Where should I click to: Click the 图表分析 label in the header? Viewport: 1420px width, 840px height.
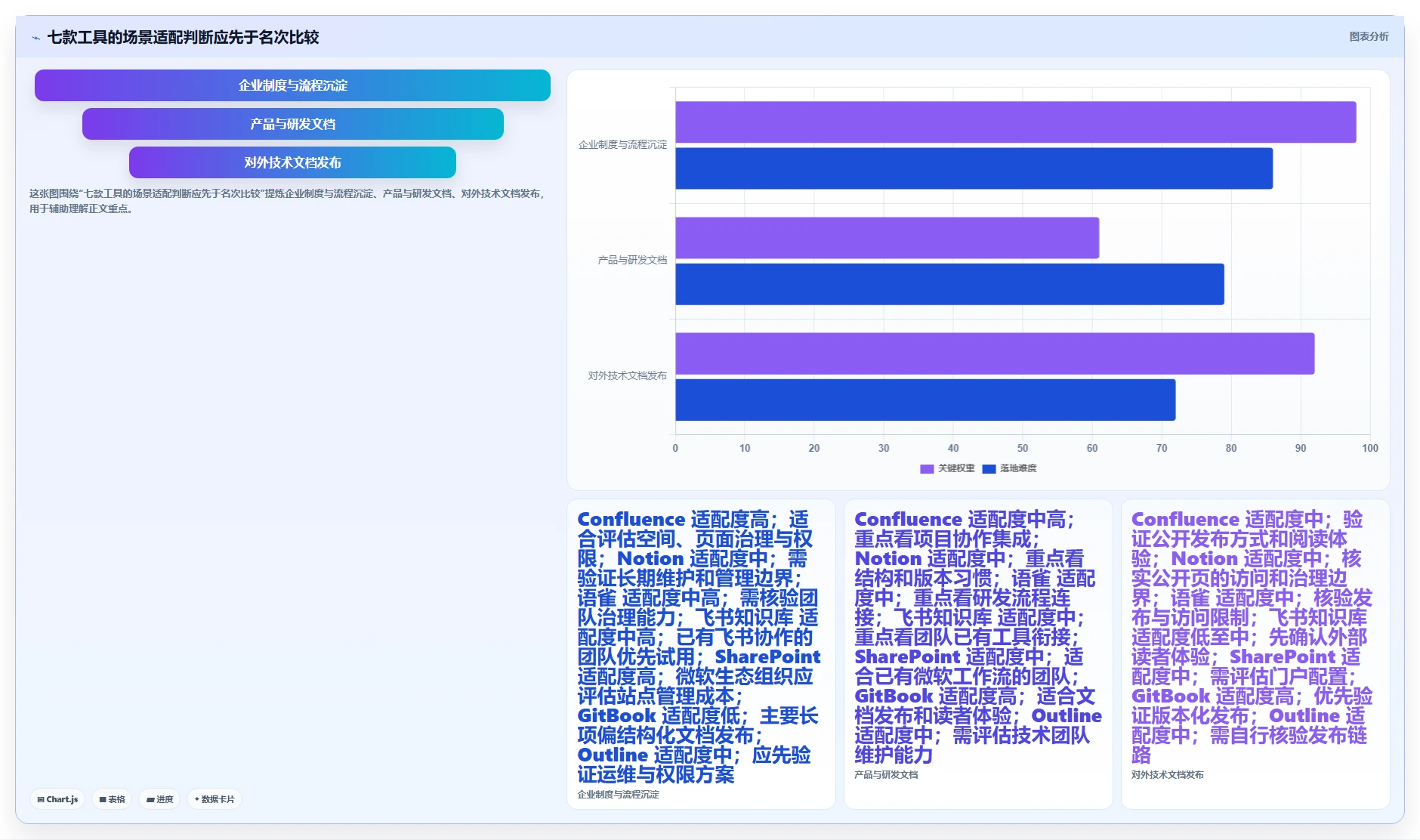click(1369, 36)
